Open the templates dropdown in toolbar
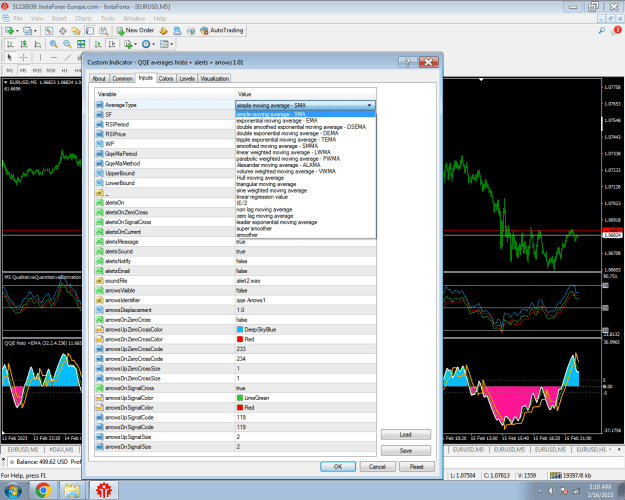Viewport: 625px width, 500px height. pos(166,44)
